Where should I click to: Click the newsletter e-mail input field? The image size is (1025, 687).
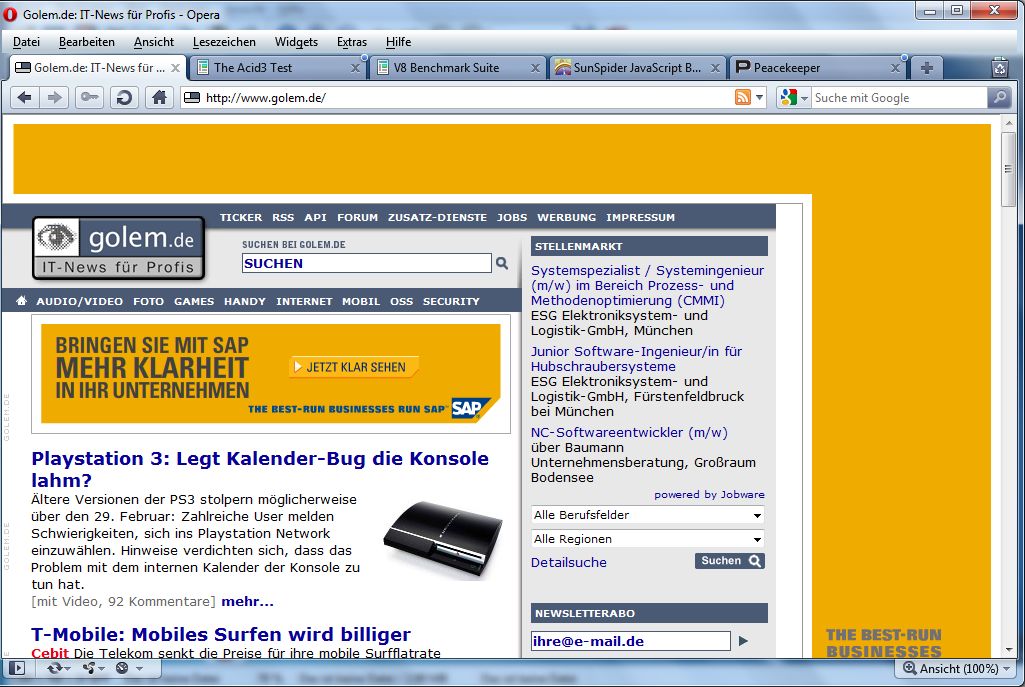coord(630,641)
